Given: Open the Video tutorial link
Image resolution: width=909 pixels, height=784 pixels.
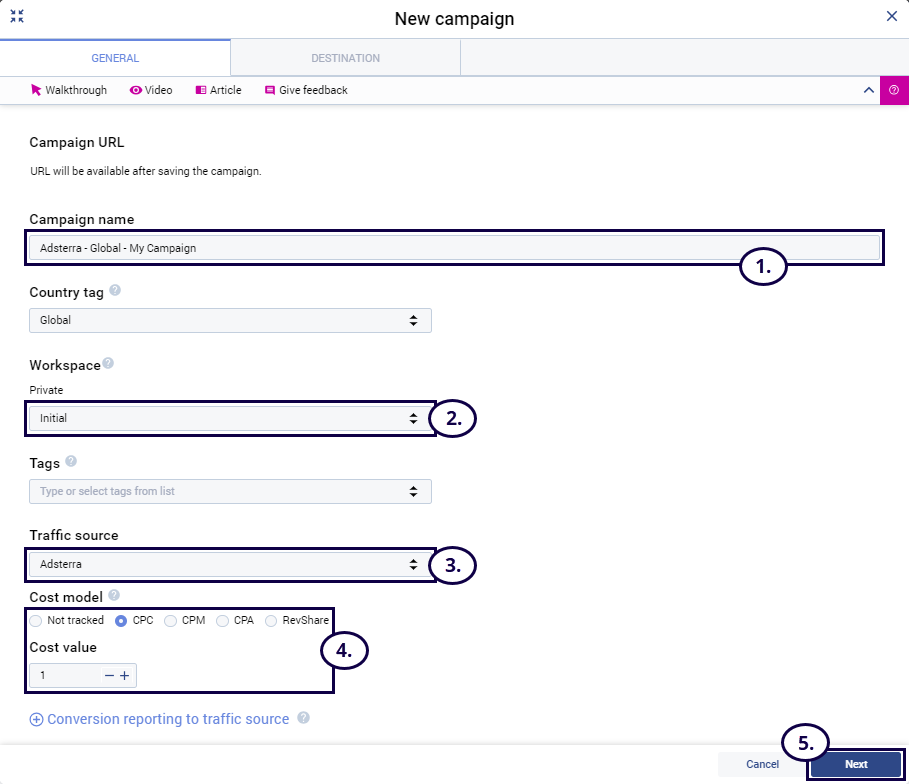Looking at the screenshot, I should (x=151, y=90).
